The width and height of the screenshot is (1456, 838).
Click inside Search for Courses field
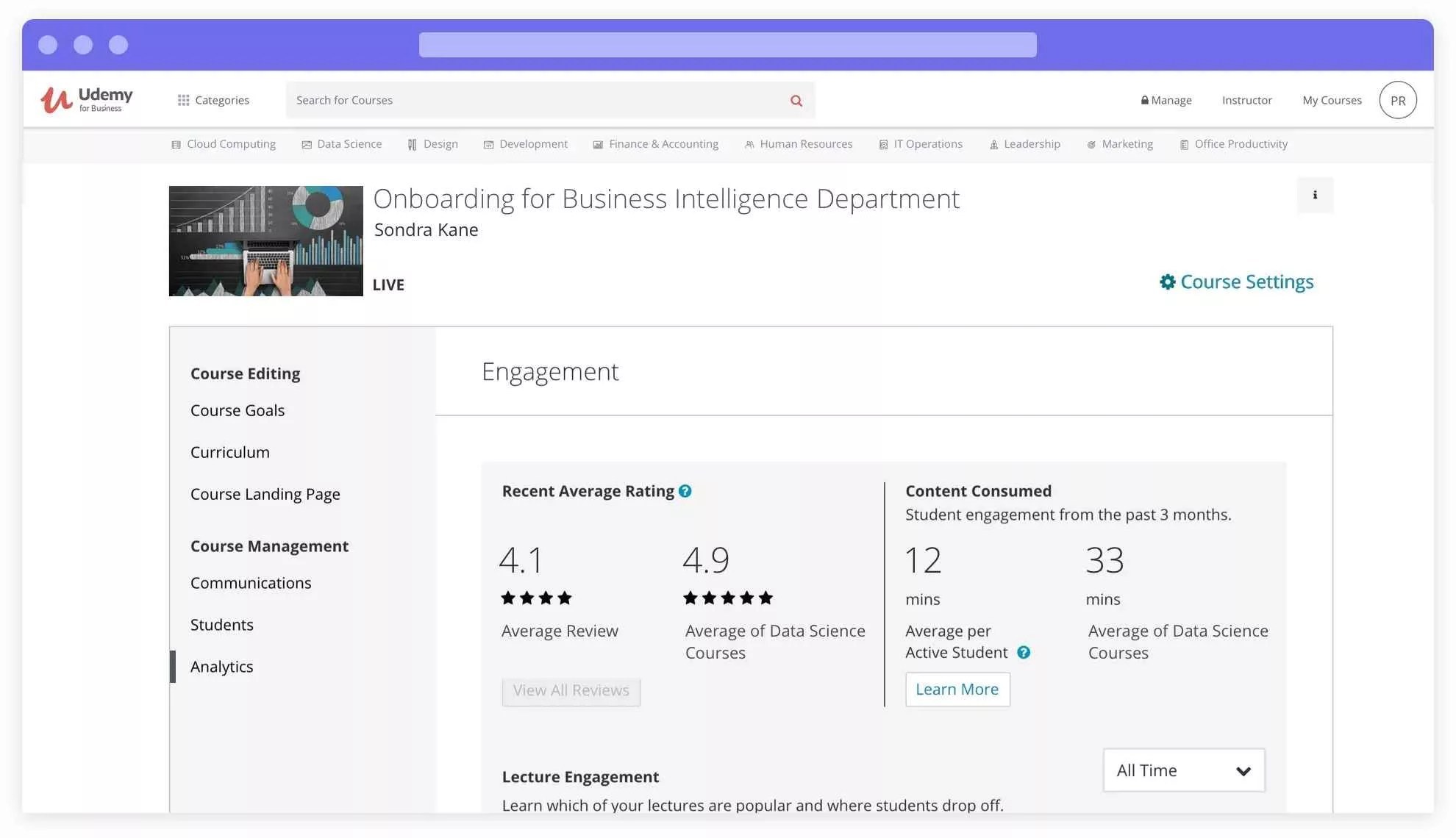coord(537,100)
